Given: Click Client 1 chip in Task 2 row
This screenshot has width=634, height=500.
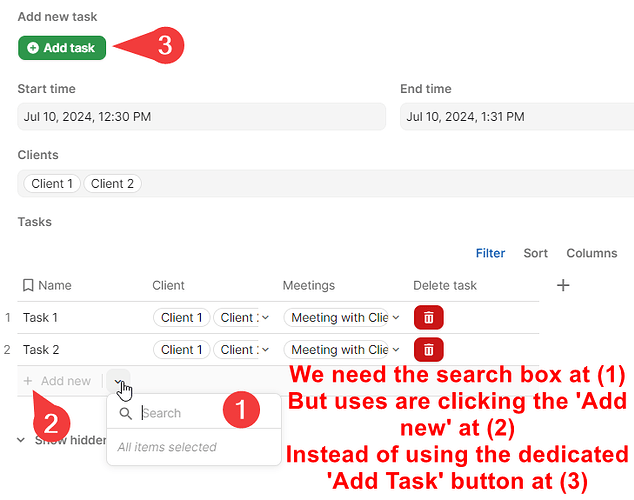Looking at the screenshot, I should click(x=182, y=350).
